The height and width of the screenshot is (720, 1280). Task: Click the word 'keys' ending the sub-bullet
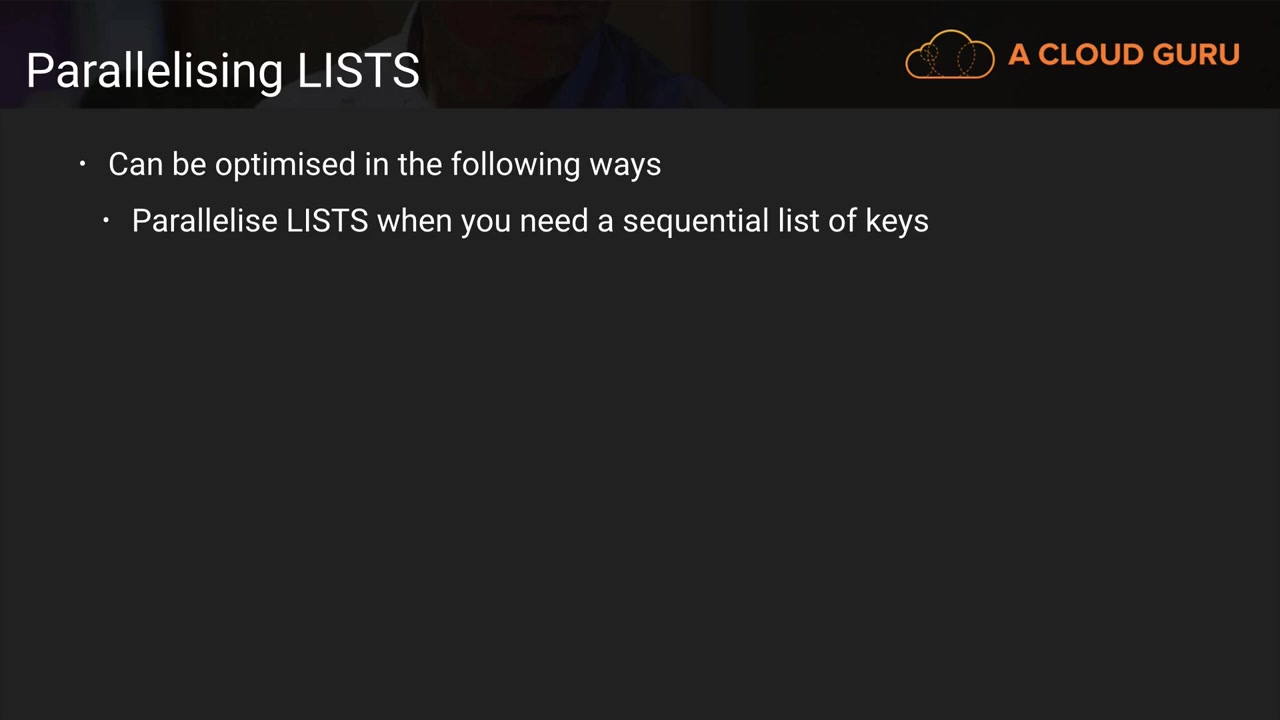[x=896, y=221]
